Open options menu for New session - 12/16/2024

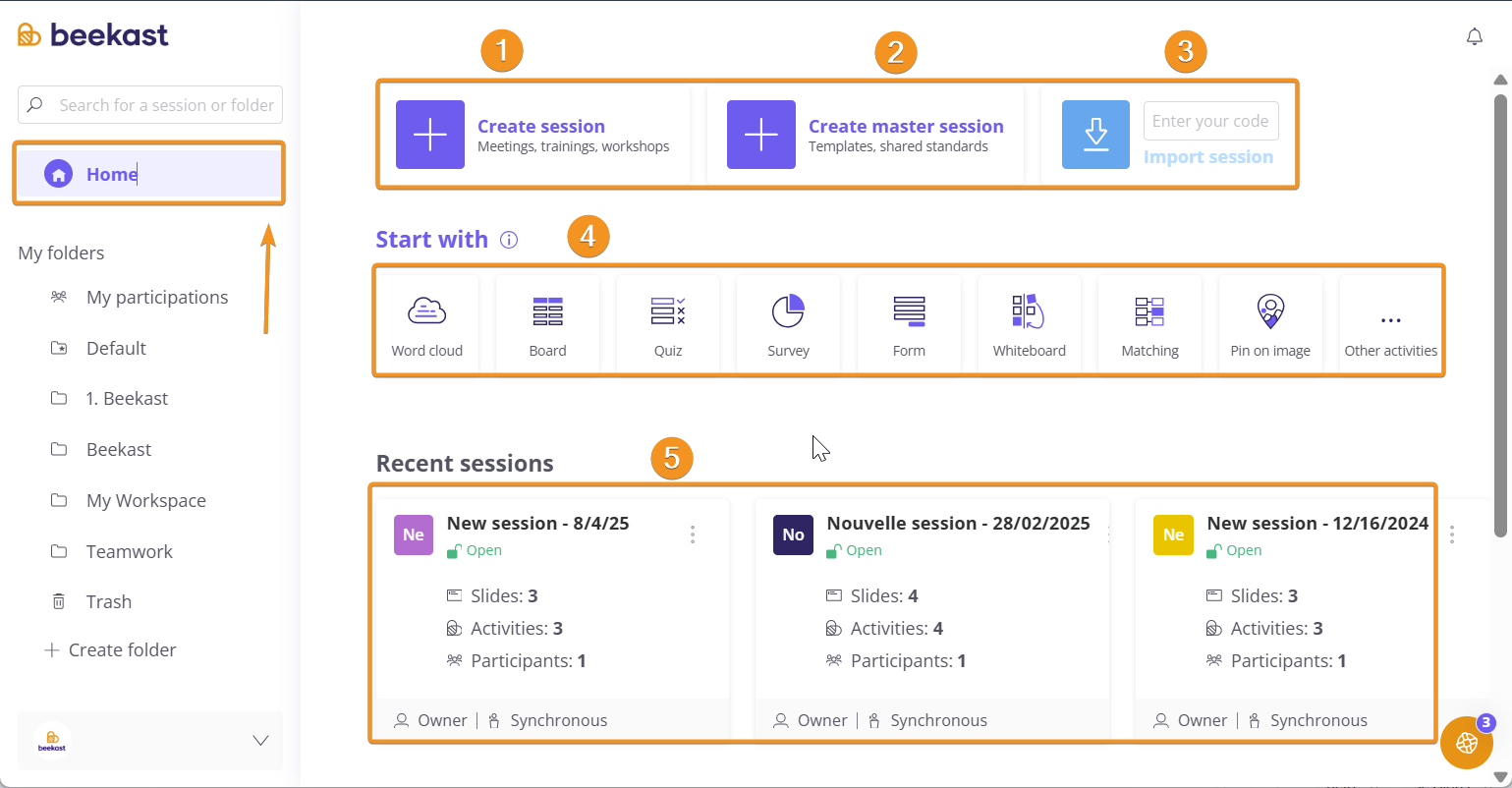tap(1452, 535)
